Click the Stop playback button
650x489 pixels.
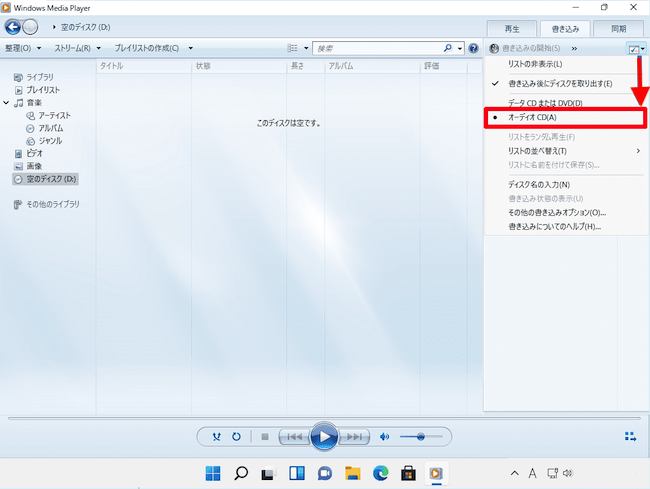click(x=265, y=437)
